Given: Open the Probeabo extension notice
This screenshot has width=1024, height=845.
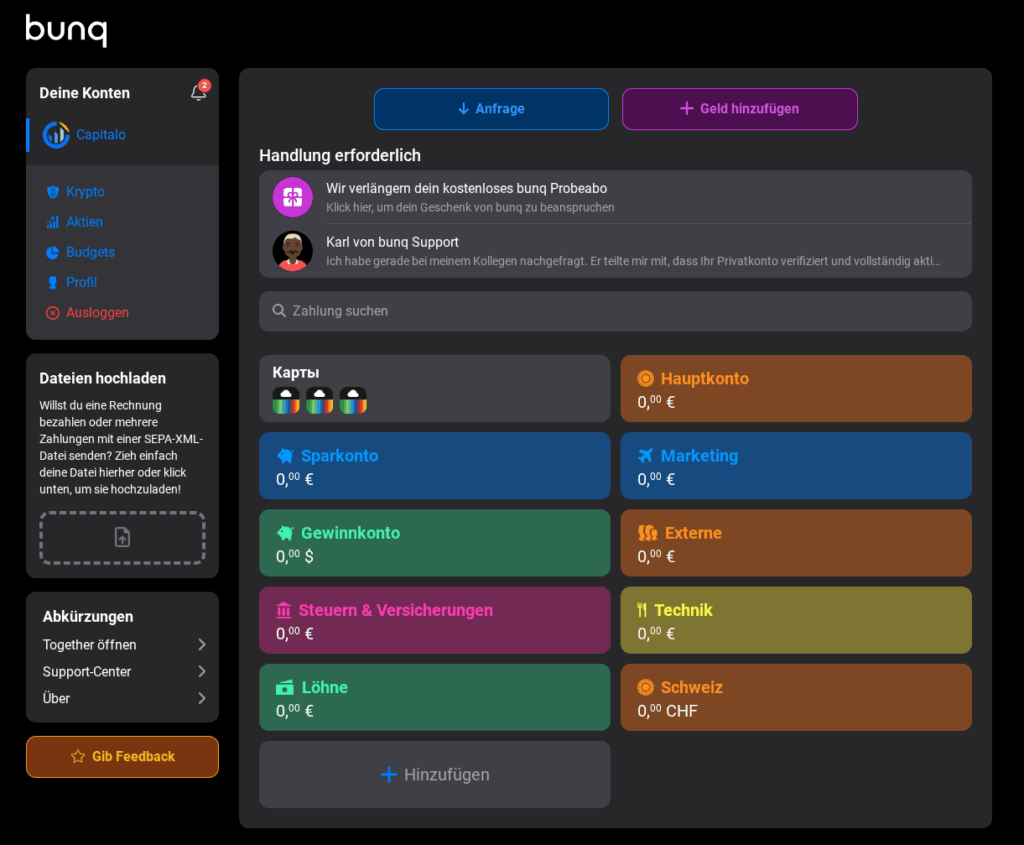Looking at the screenshot, I should click(x=615, y=197).
